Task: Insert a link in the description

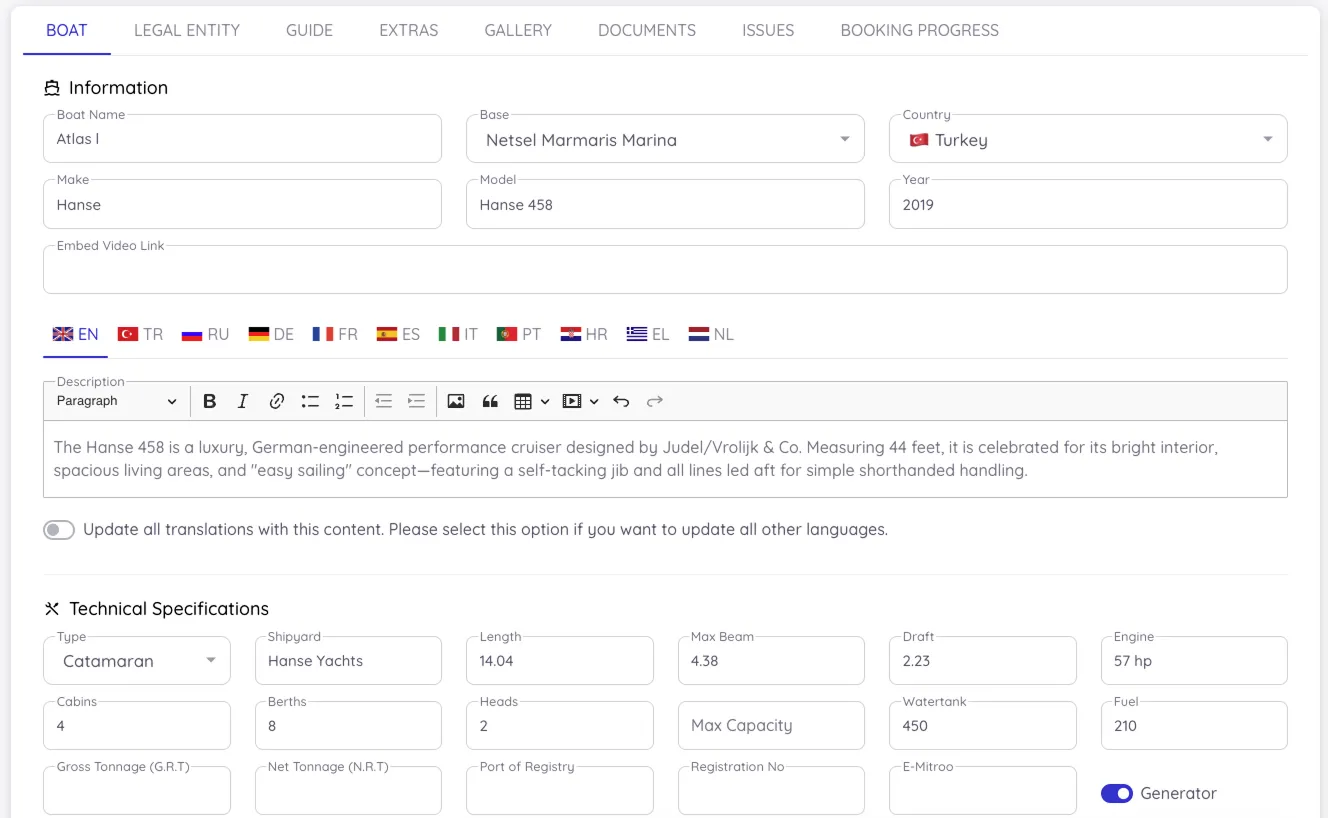Action: [x=277, y=401]
